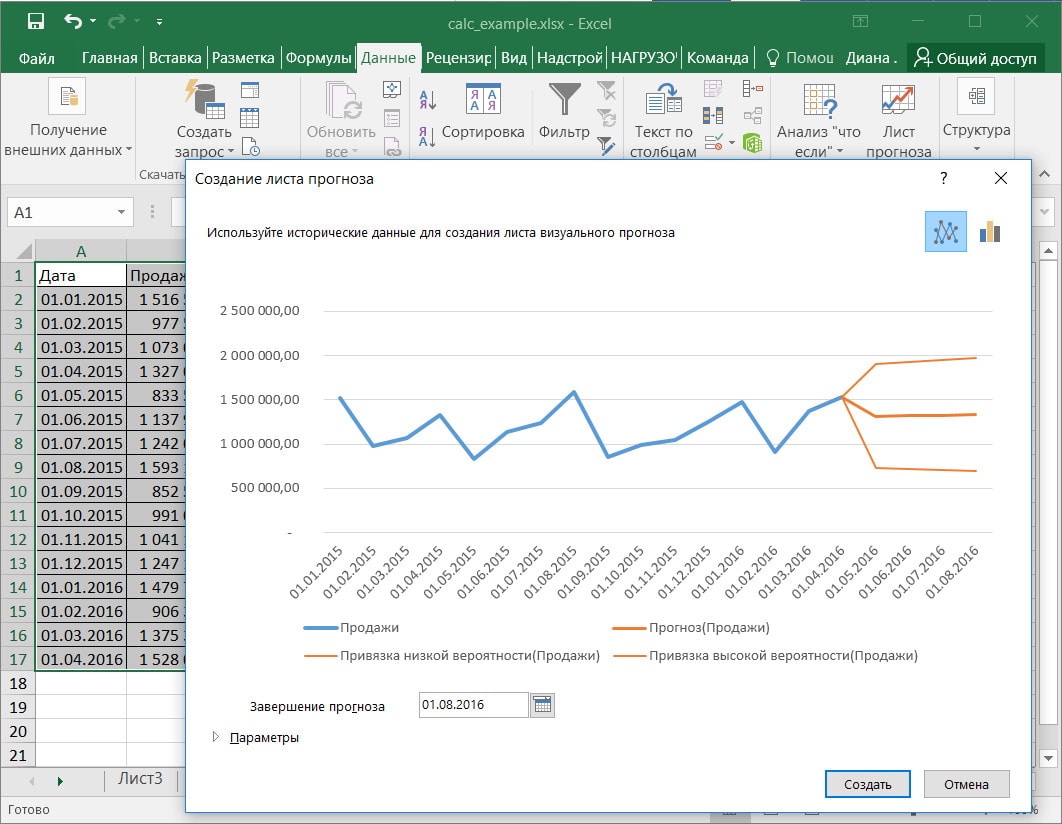Click the Consolidate icon
Viewport: 1062px width, 824px height.
click(x=752, y=89)
